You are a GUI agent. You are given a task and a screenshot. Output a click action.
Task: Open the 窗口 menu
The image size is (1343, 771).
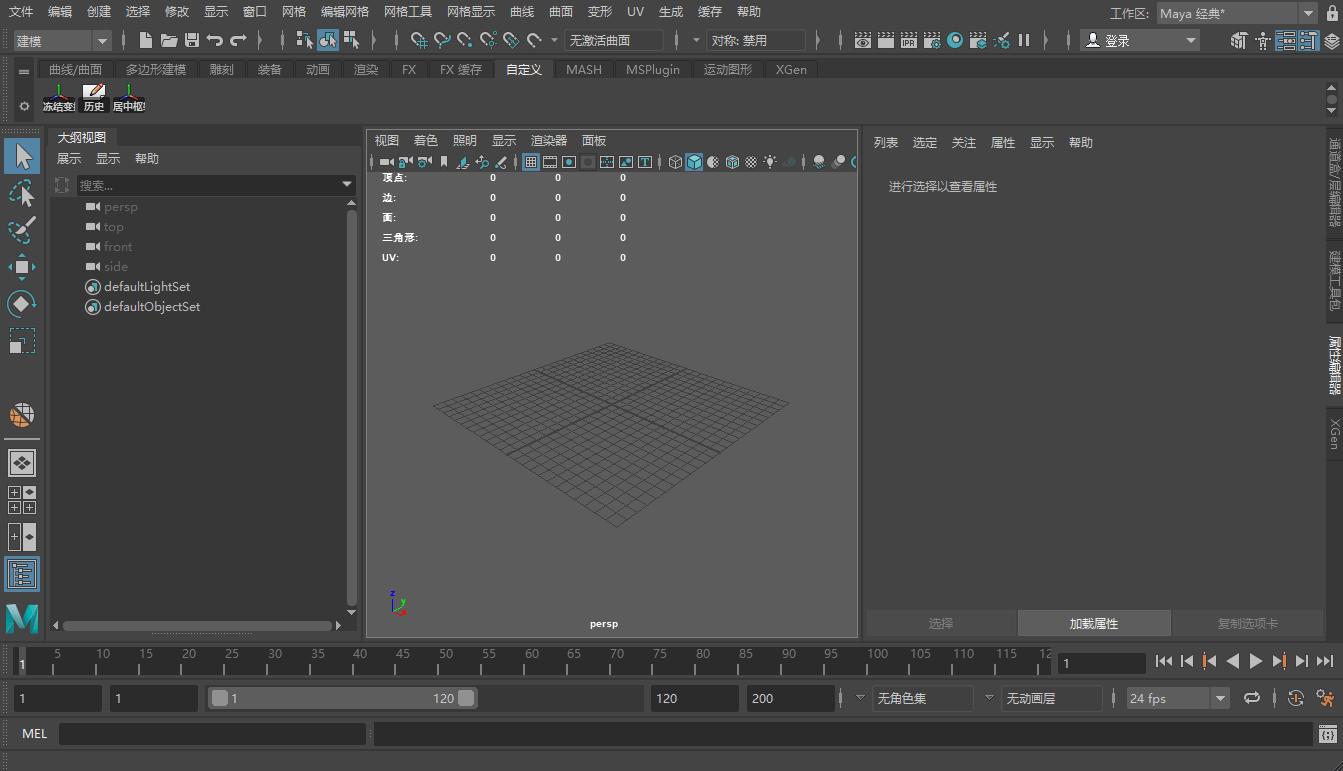(254, 11)
